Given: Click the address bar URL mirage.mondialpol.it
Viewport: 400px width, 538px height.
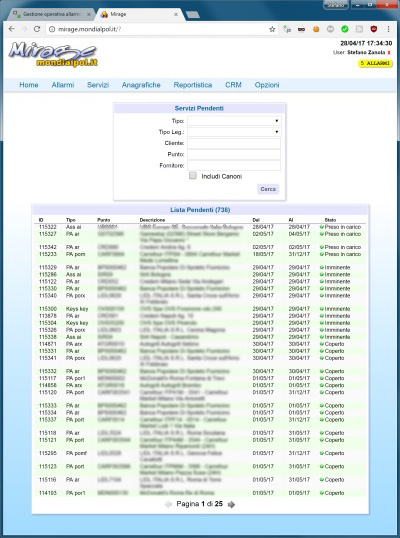Looking at the screenshot, I should 90,30.
